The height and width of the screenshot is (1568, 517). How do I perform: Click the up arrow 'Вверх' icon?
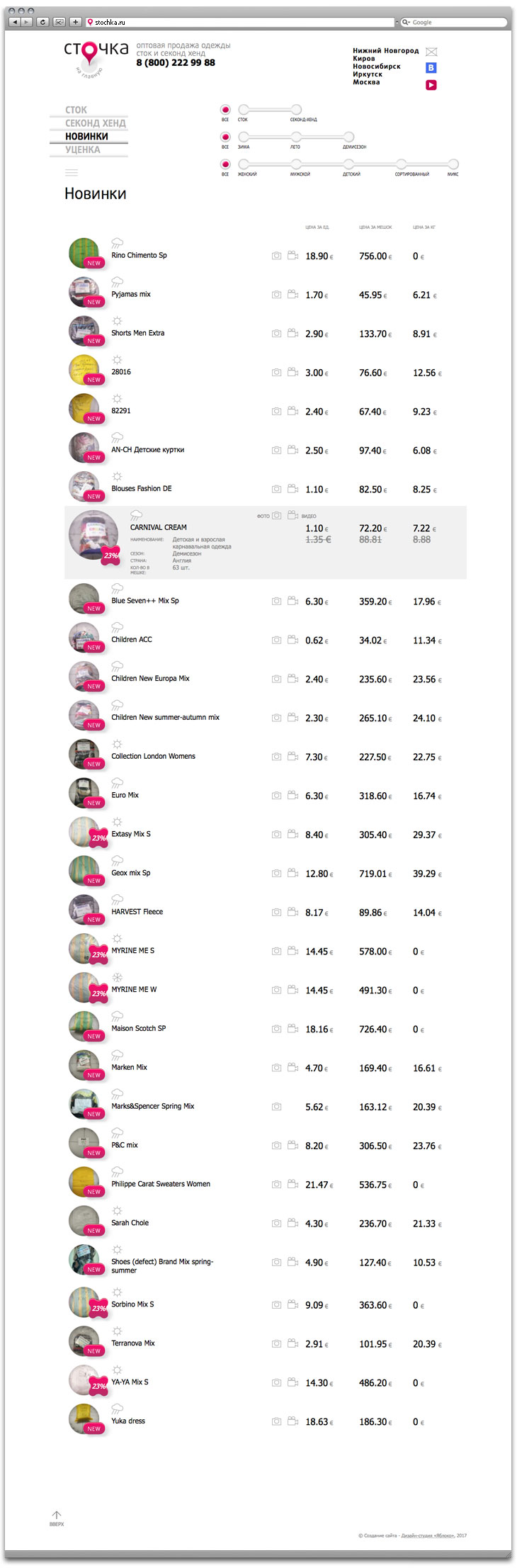click(x=57, y=1516)
